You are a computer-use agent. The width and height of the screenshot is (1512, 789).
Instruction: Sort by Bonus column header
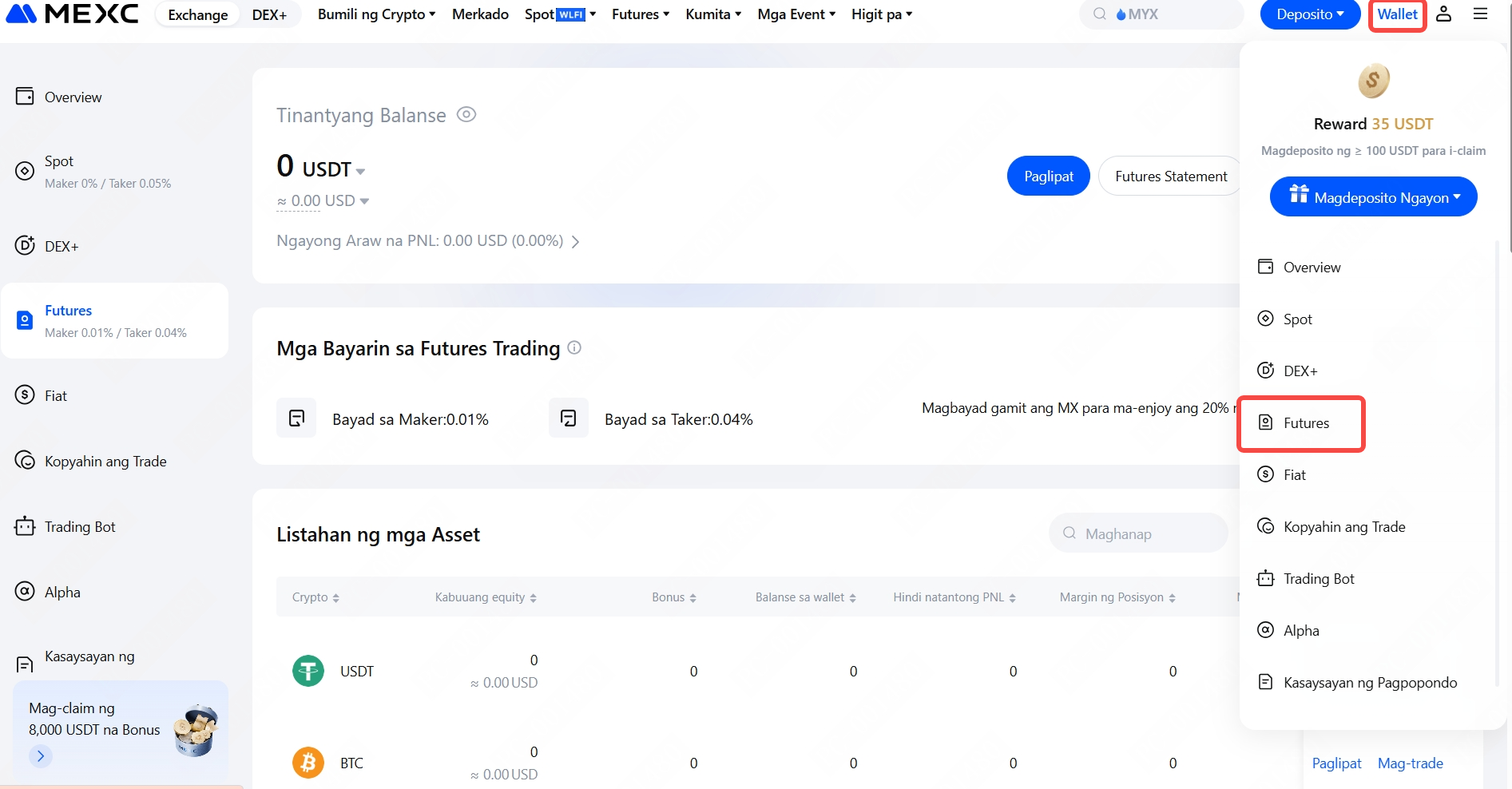(674, 597)
